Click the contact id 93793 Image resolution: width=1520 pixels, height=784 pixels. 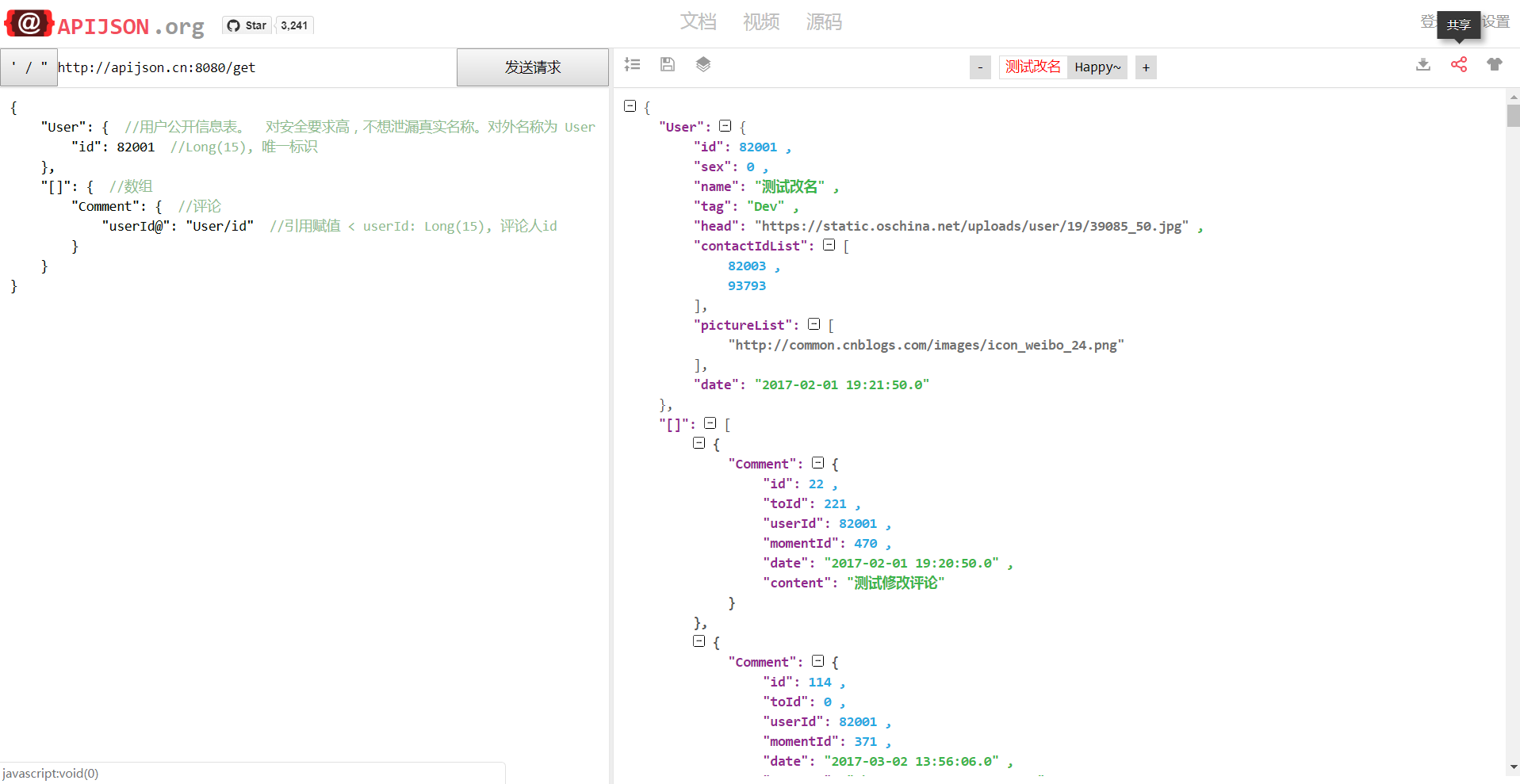pyautogui.click(x=747, y=286)
